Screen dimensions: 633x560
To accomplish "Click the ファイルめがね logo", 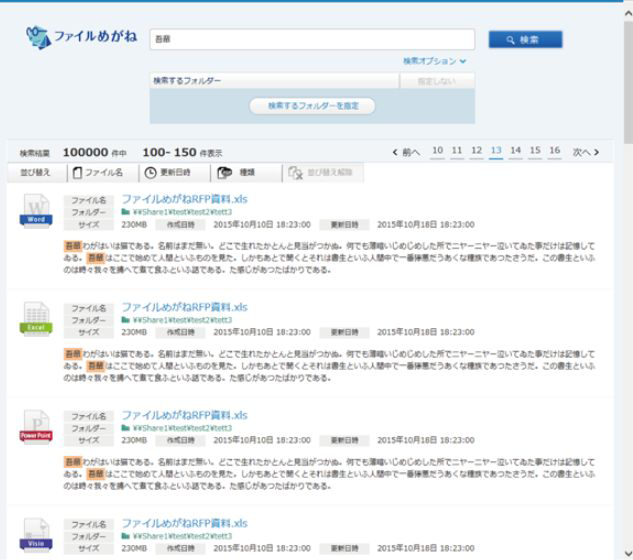I will tap(82, 37).
